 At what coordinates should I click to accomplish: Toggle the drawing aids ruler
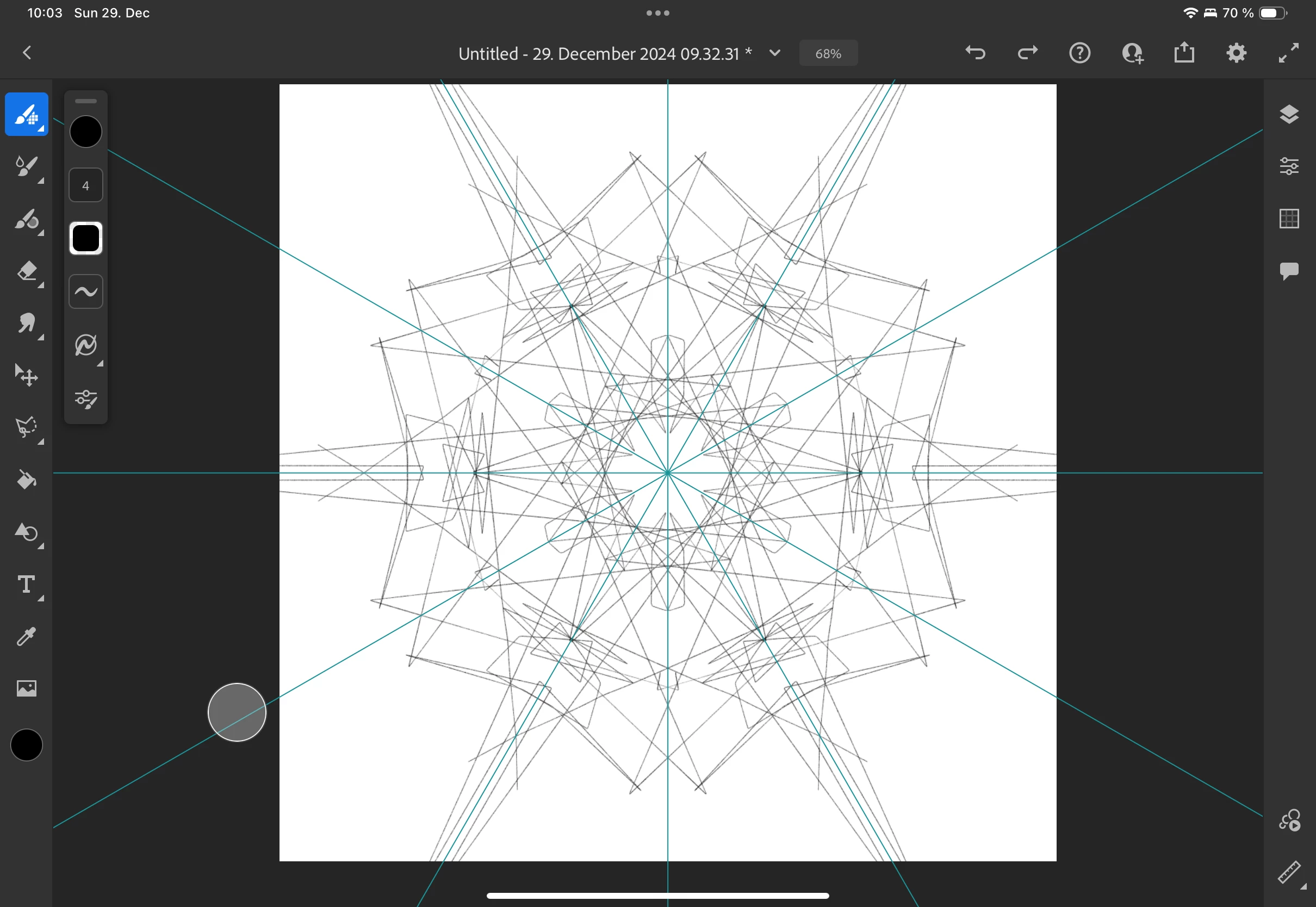(x=1289, y=872)
